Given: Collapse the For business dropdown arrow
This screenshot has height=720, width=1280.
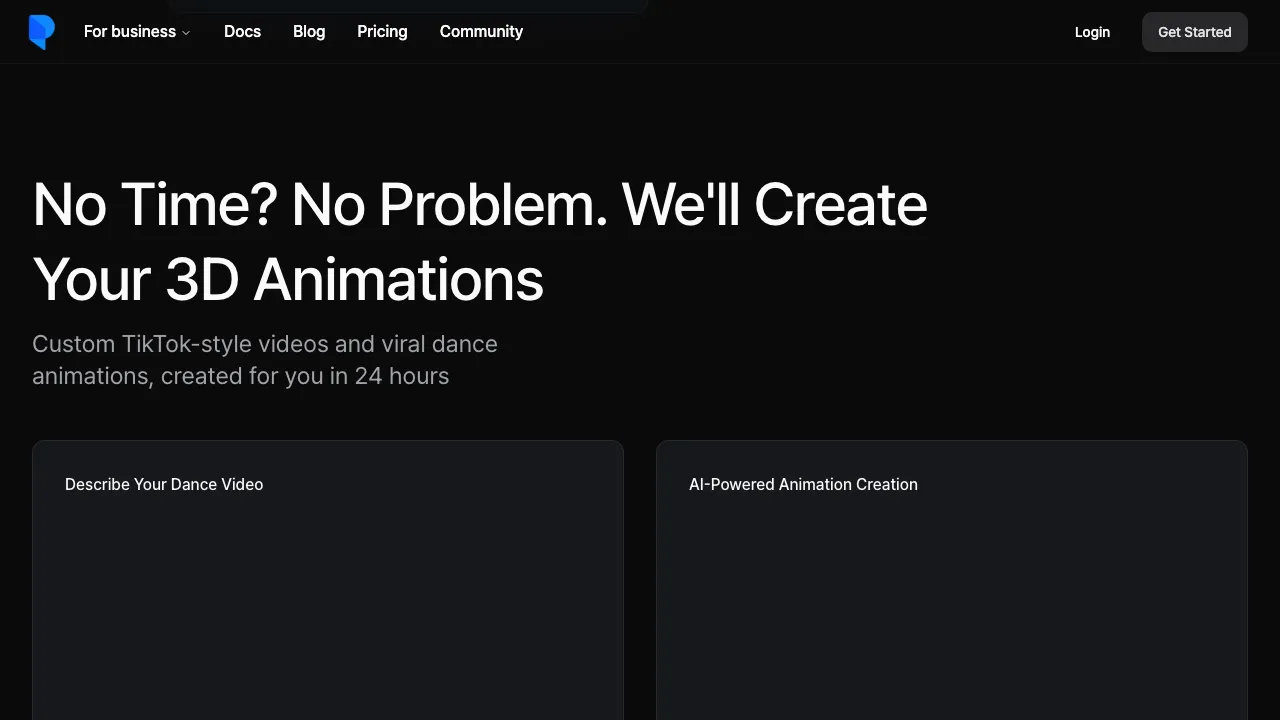Looking at the screenshot, I should click(186, 32).
